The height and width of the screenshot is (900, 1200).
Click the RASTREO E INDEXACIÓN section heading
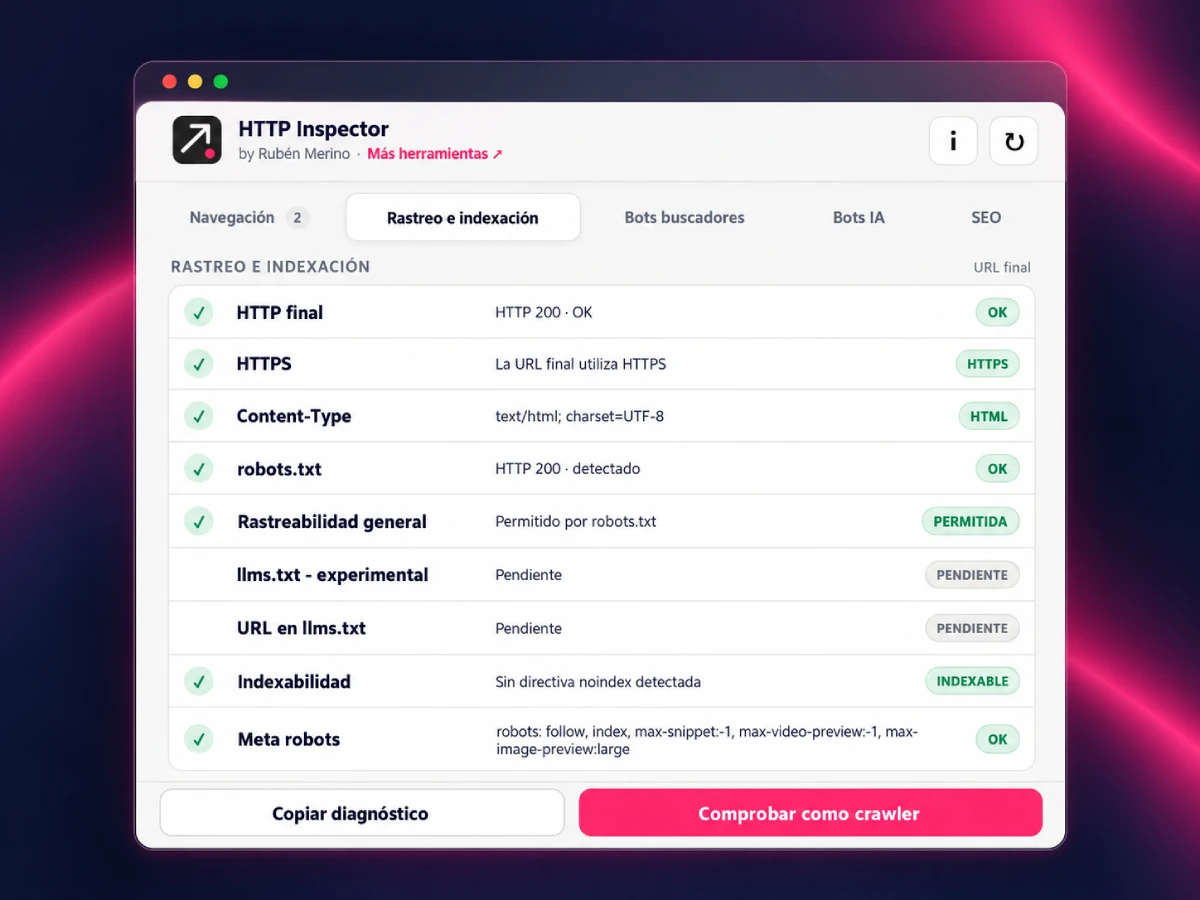pos(270,267)
